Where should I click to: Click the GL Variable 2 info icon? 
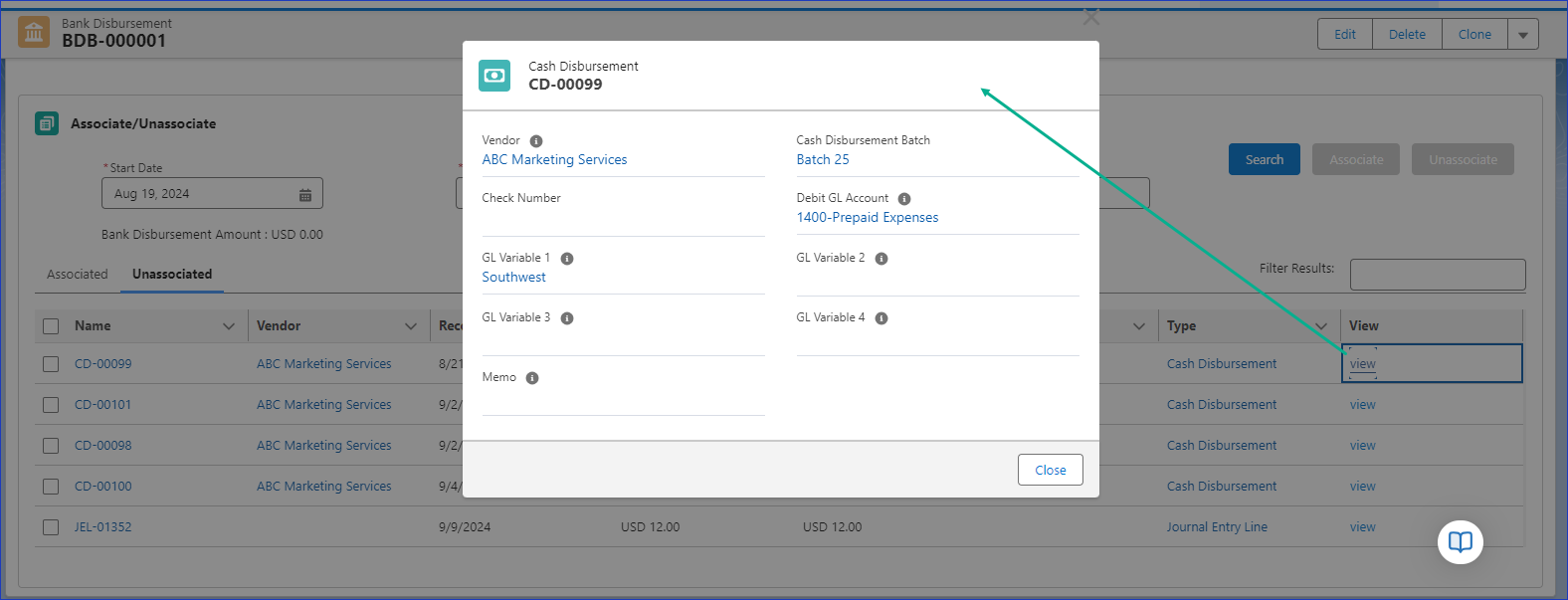(882, 259)
